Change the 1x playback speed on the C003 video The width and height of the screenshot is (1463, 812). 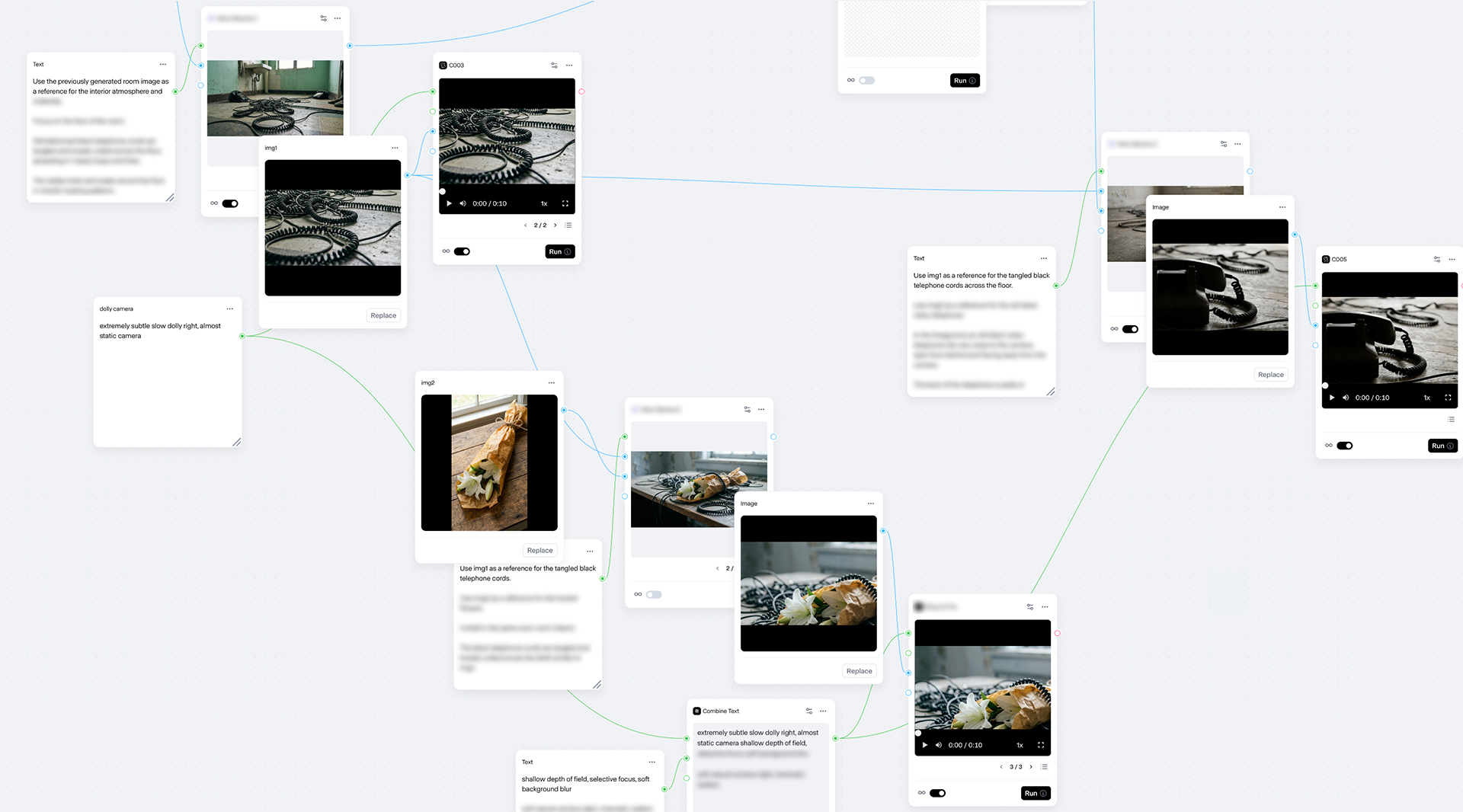pyautogui.click(x=544, y=204)
